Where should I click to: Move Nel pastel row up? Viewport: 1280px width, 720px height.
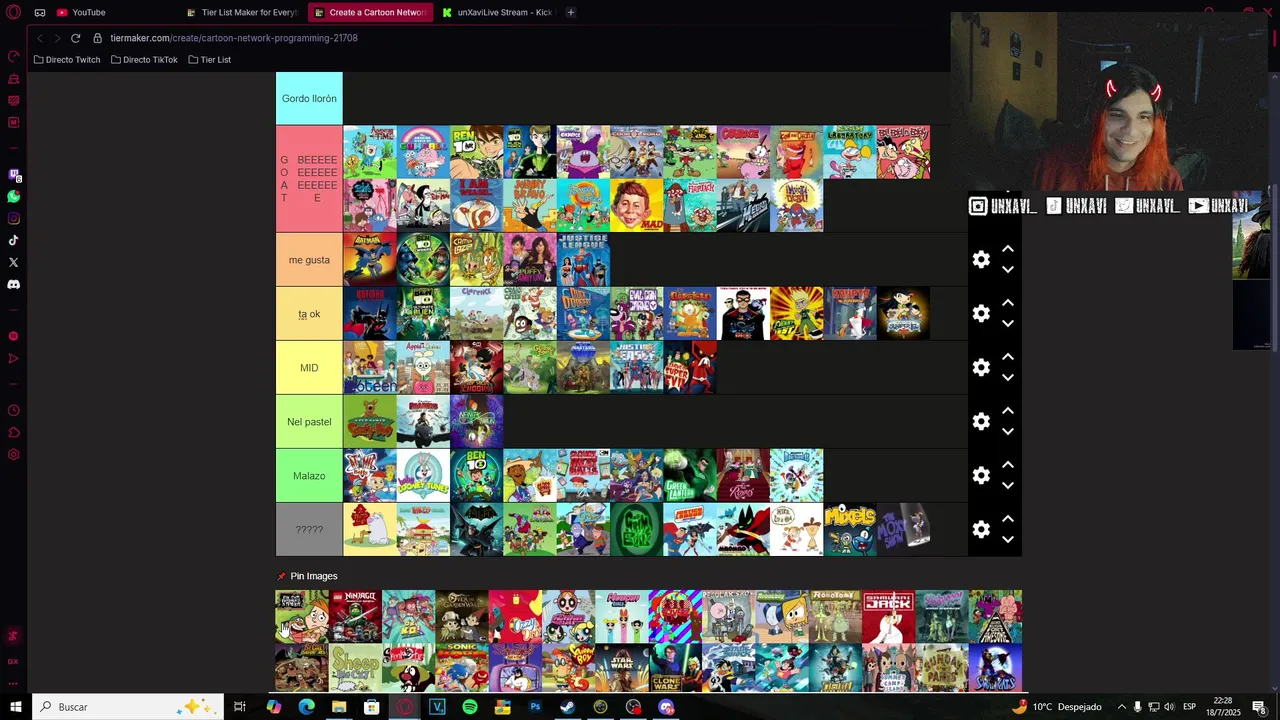(1008, 411)
